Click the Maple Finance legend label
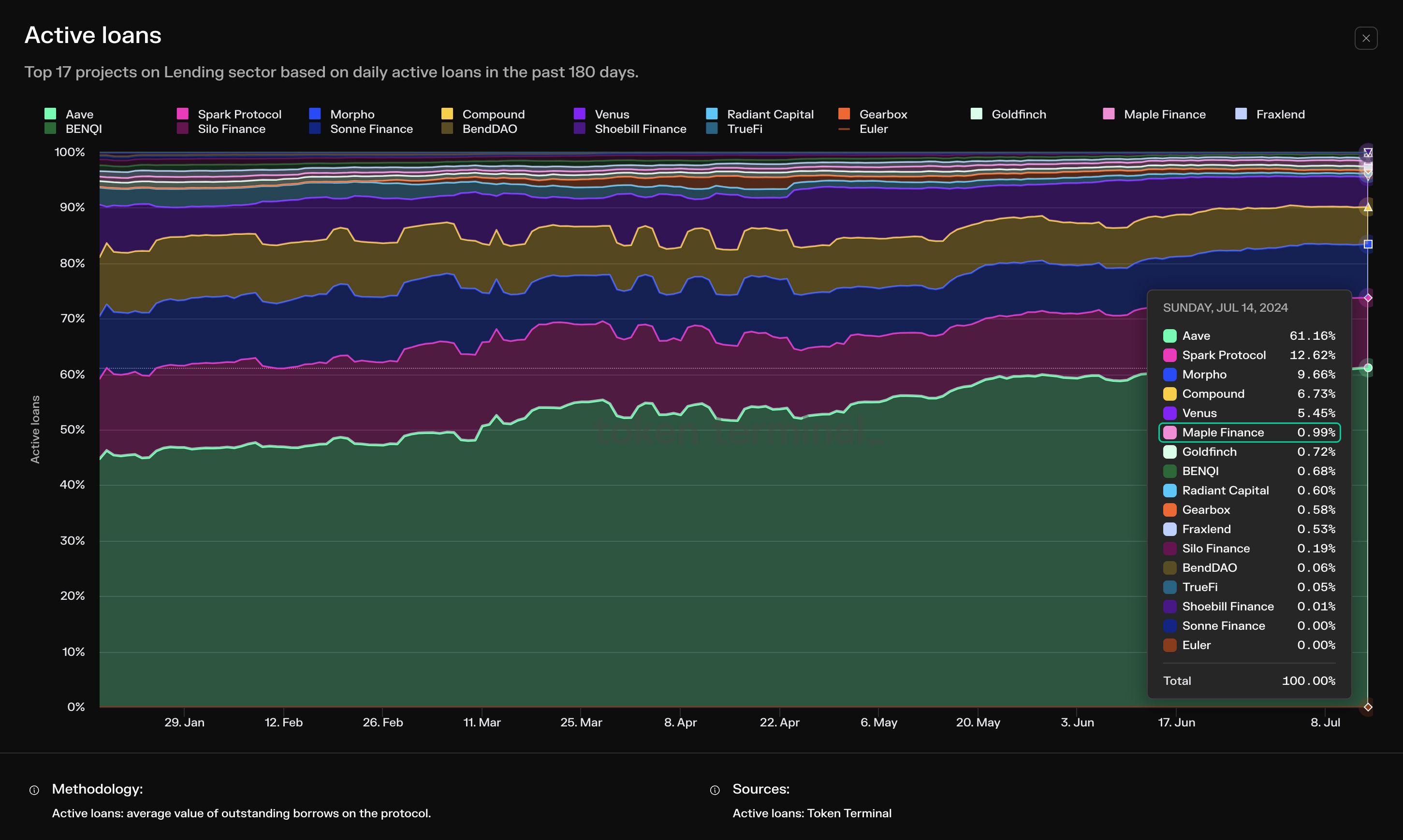 [x=1165, y=115]
